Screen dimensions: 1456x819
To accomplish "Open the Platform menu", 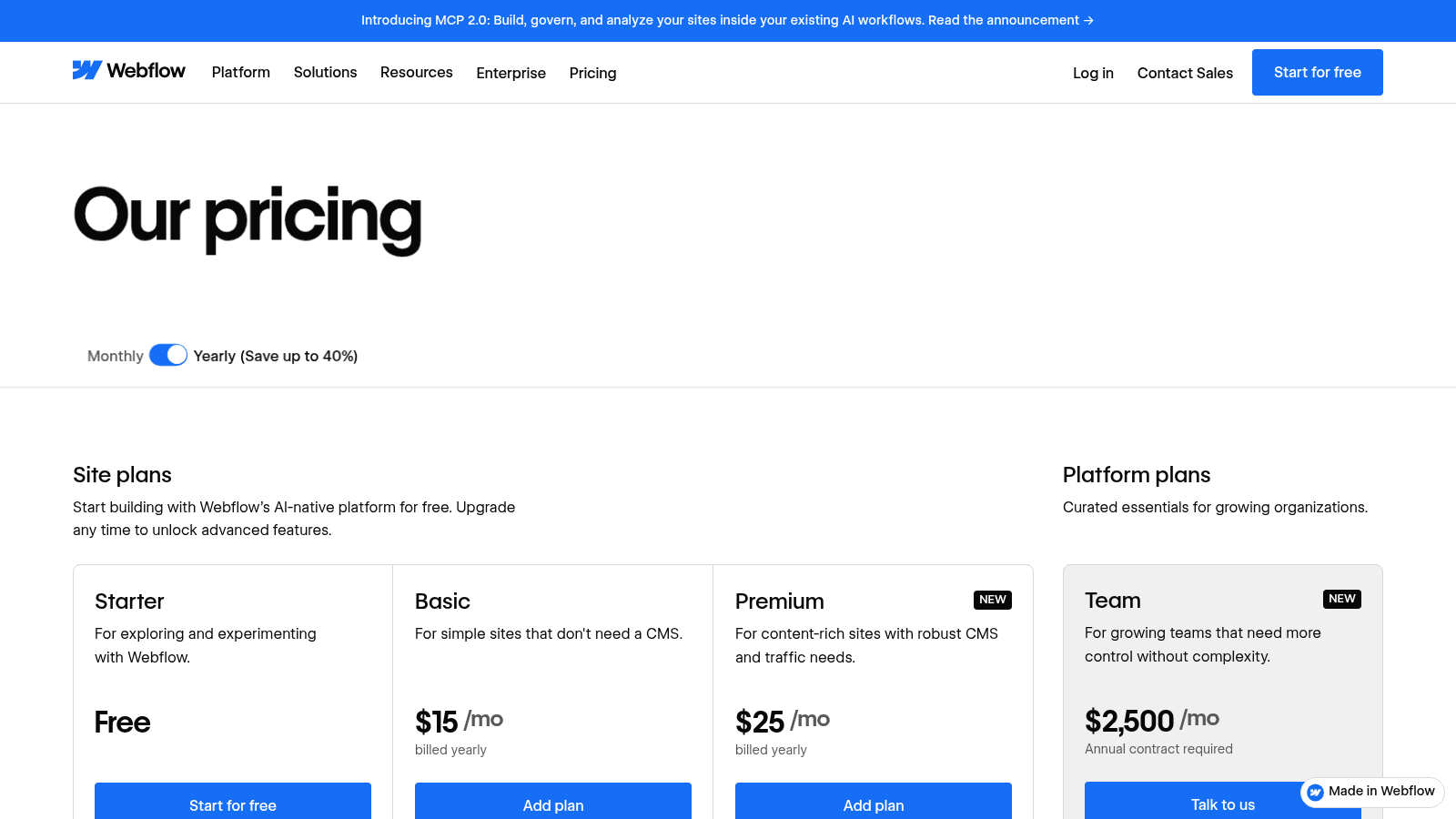I will 241,72.
